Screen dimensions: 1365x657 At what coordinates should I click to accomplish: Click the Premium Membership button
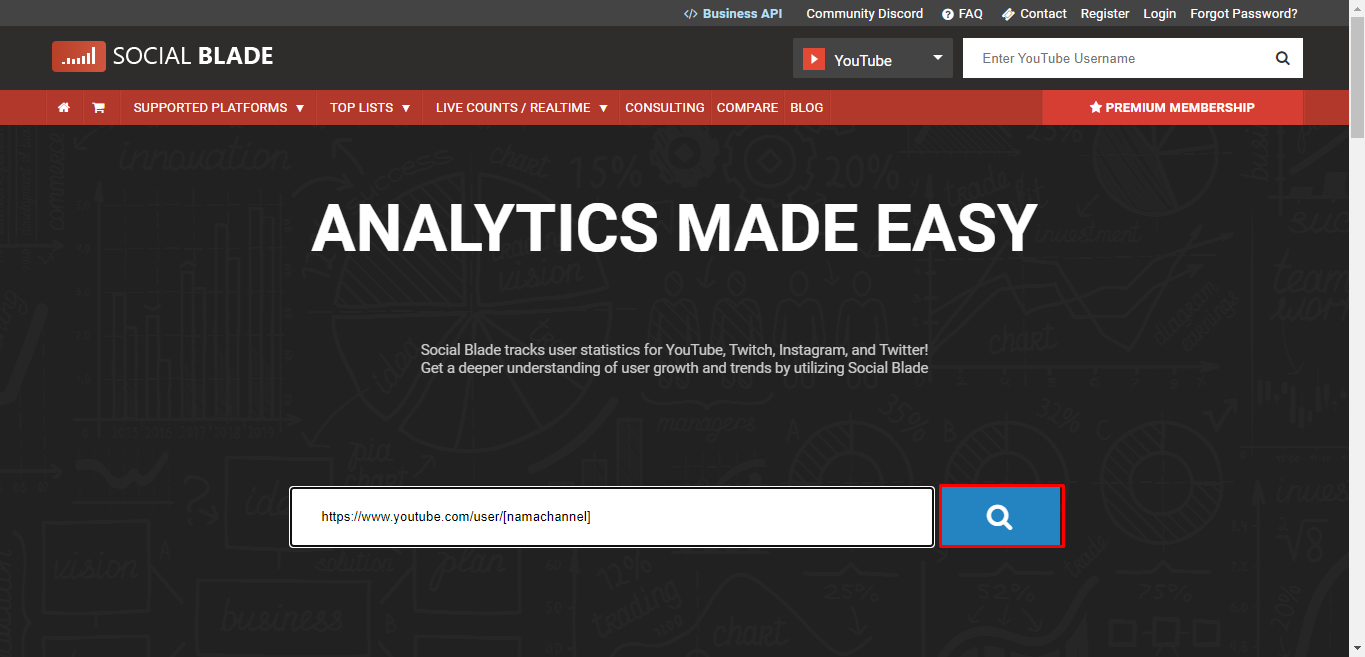(1172, 108)
